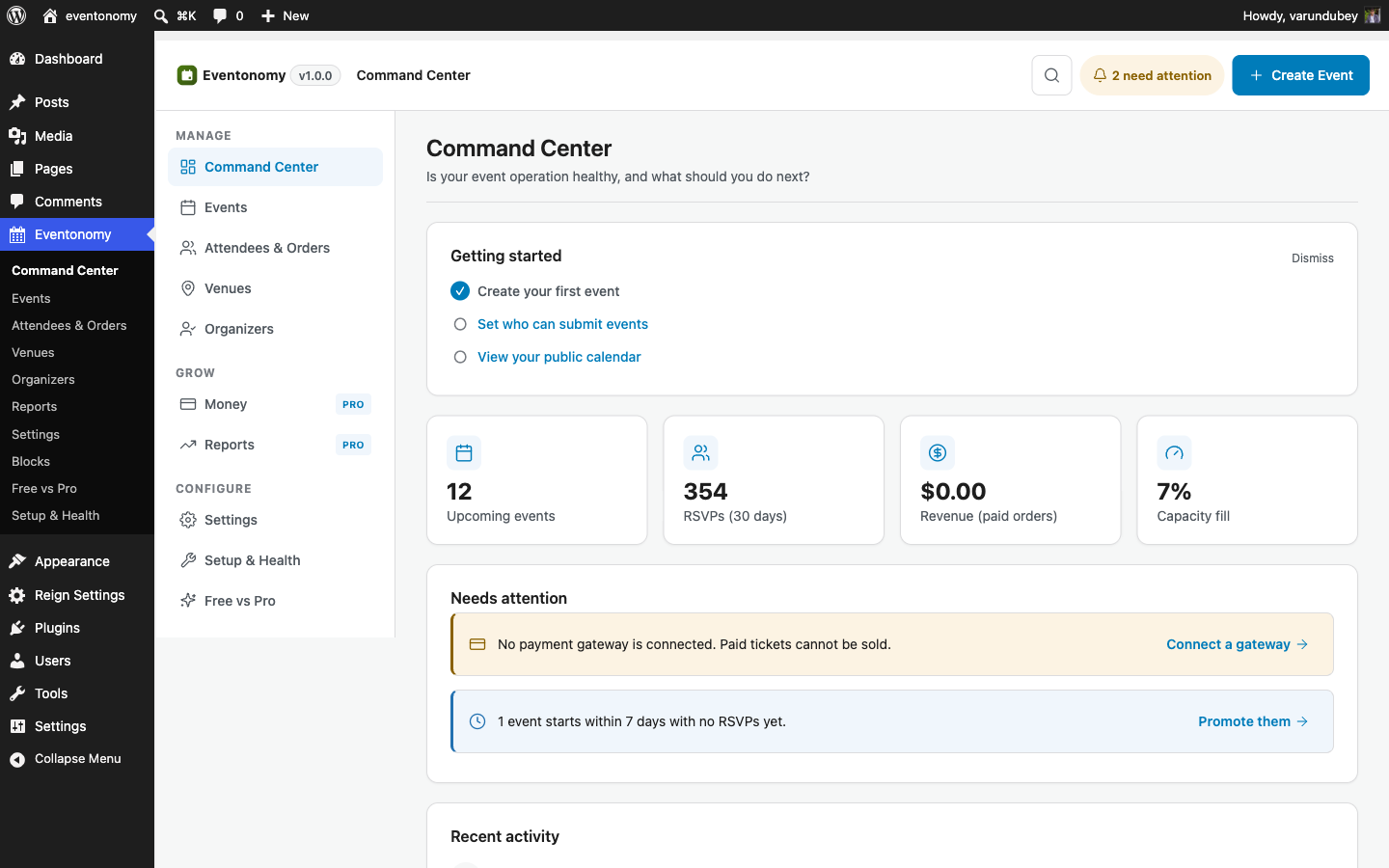Screen dimensions: 1389x868
Task: Open Blocks submenu item
Action: [31, 462]
